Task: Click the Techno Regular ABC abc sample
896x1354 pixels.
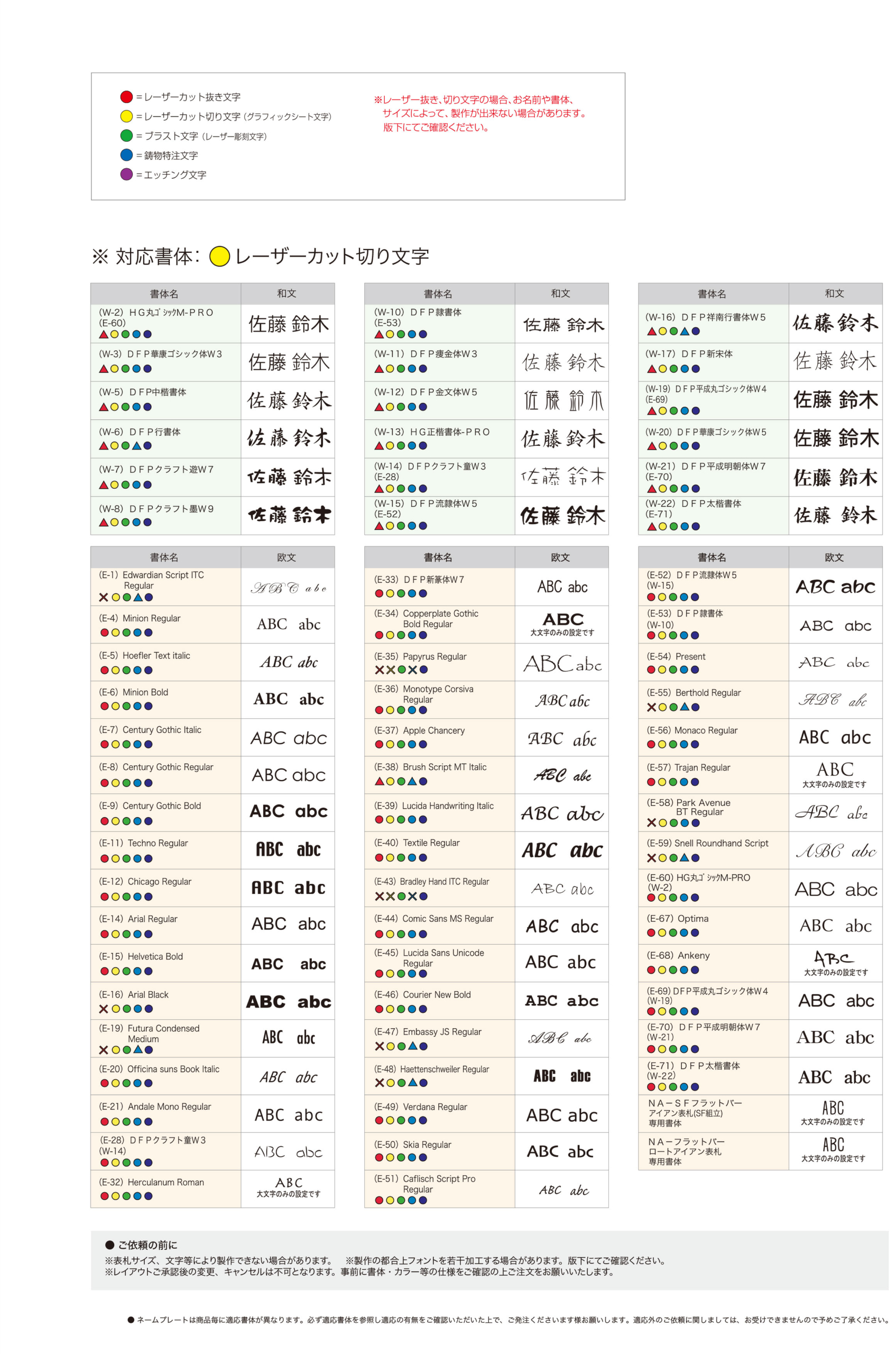Action: click(x=288, y=849)
